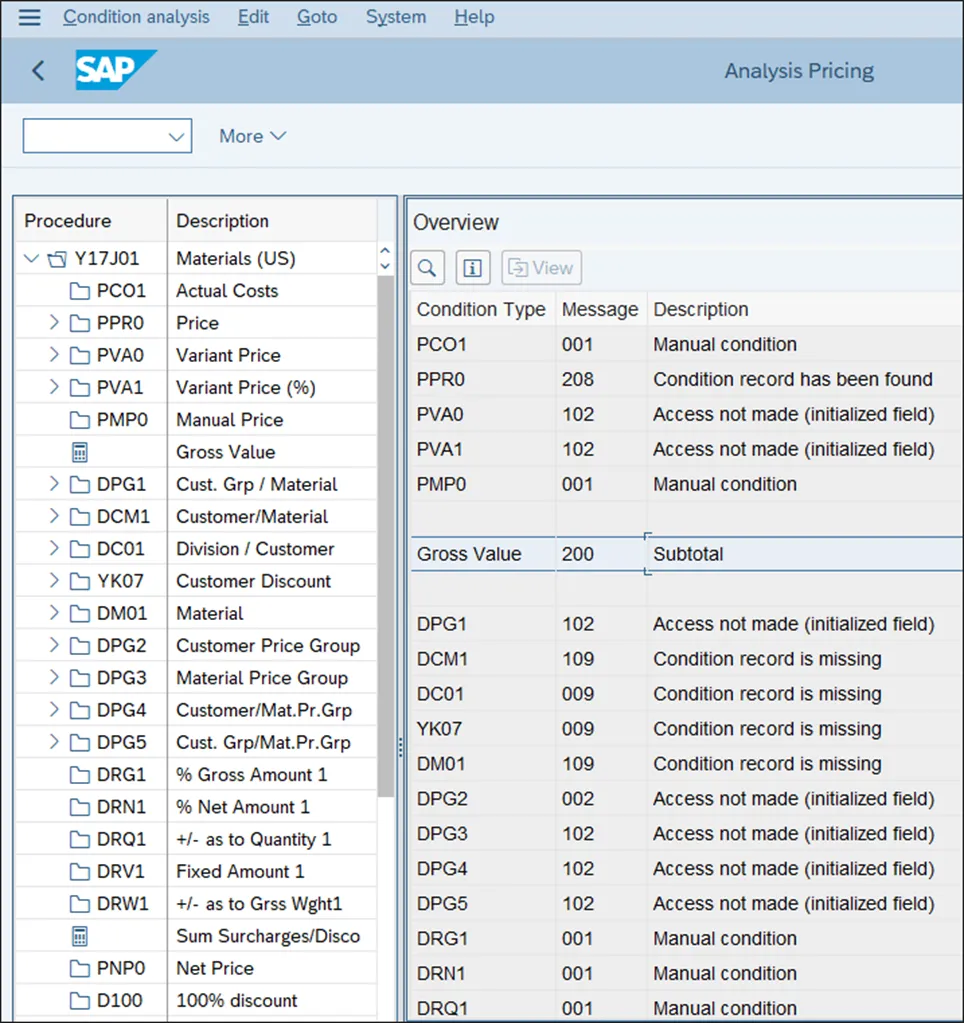This screenshot has height=1023, width=964.
Task: Expand the PPR0 Price node
Action: tap(54, 323)
